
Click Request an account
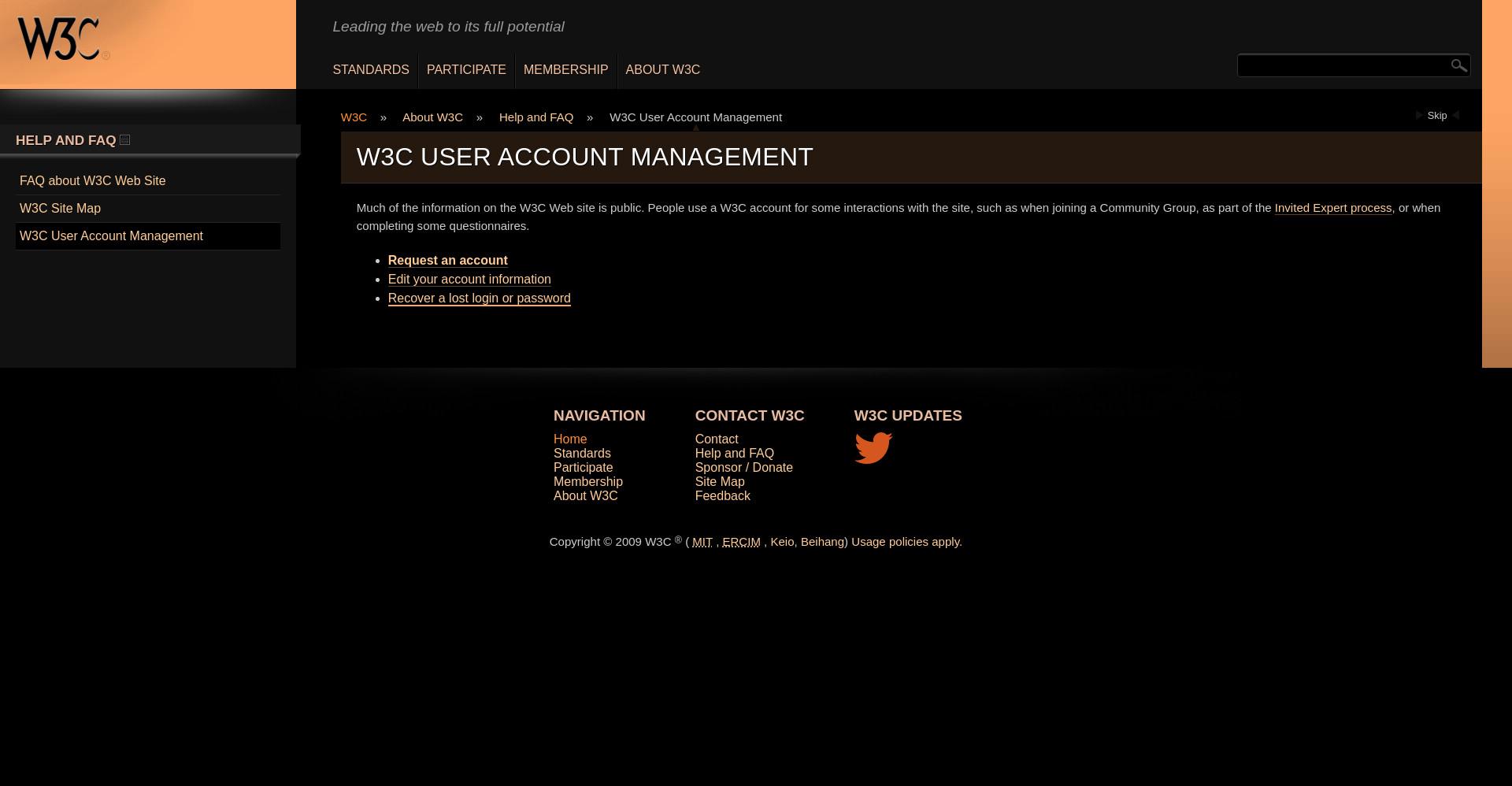pyautogui.click(x=447, y=261)
